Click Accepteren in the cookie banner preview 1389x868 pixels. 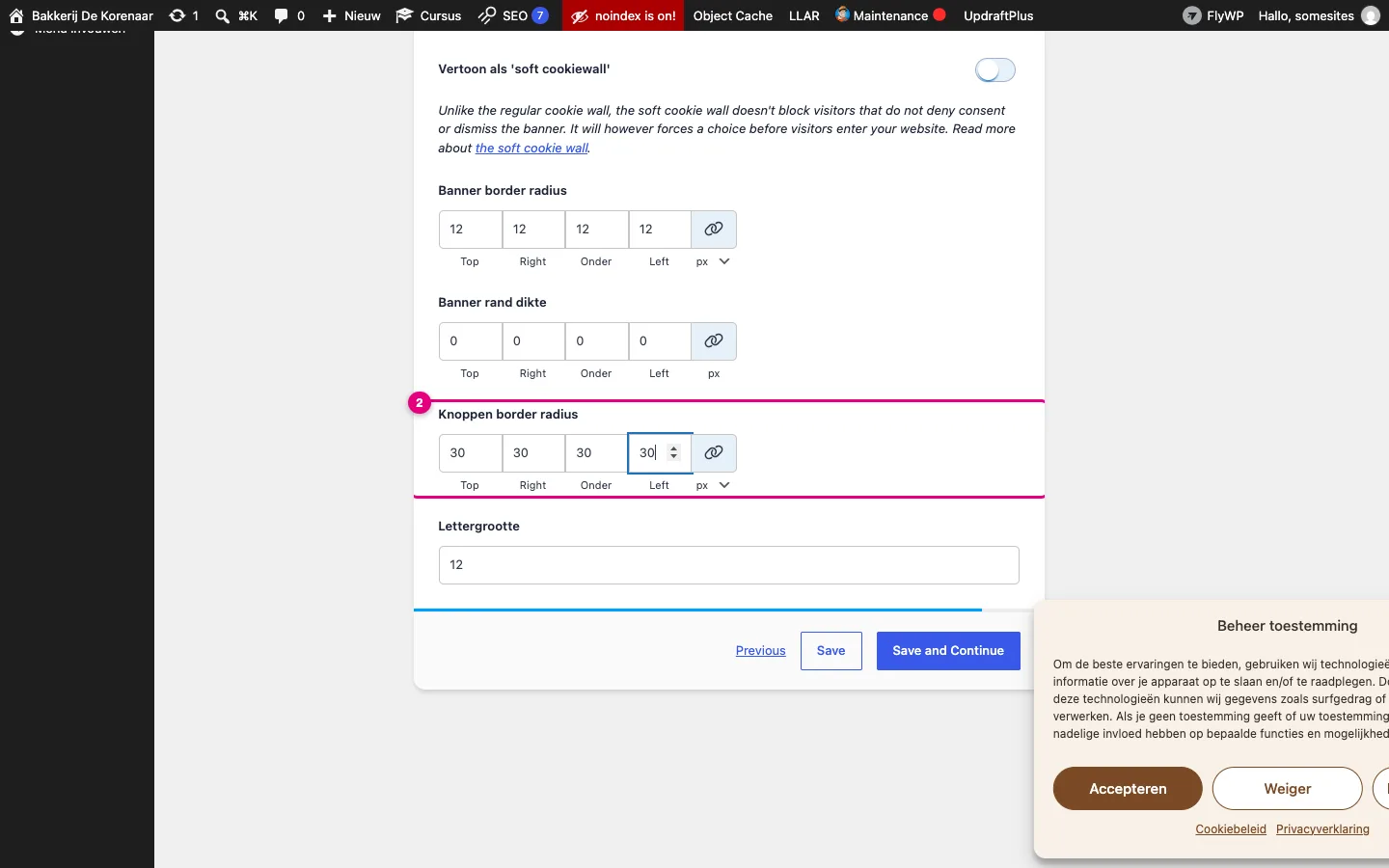click(x=1128, y=789)
